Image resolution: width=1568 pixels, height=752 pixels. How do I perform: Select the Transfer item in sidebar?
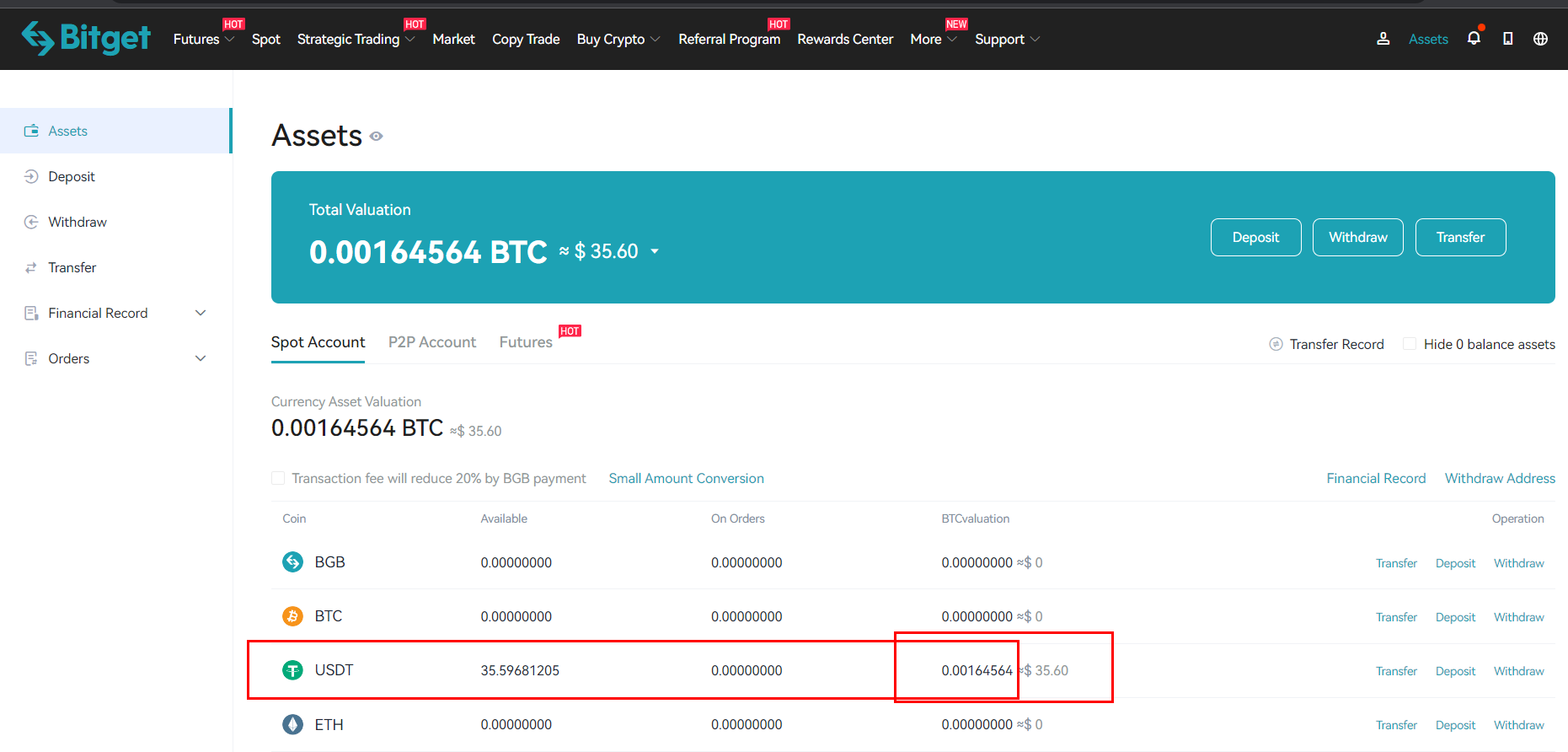(x=115, y=267)
